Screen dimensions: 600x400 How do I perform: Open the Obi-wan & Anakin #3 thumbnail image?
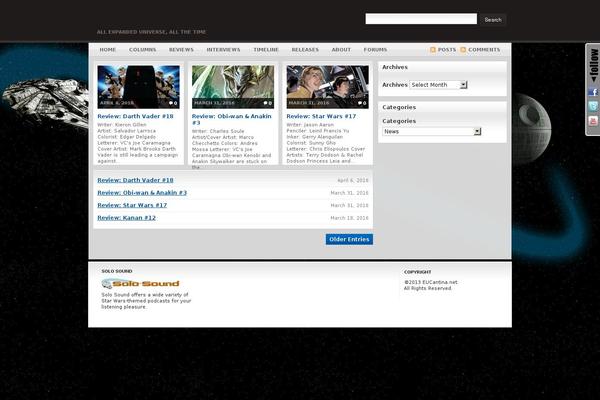[233, 87]
